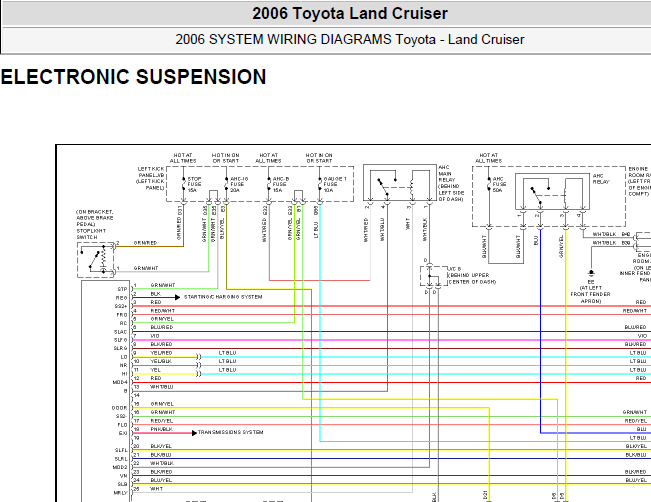Image resolution: width=651 pixels, height=502 pixels.
Task: Click the EE ground point symbol
Action: [x=591, y=274]
